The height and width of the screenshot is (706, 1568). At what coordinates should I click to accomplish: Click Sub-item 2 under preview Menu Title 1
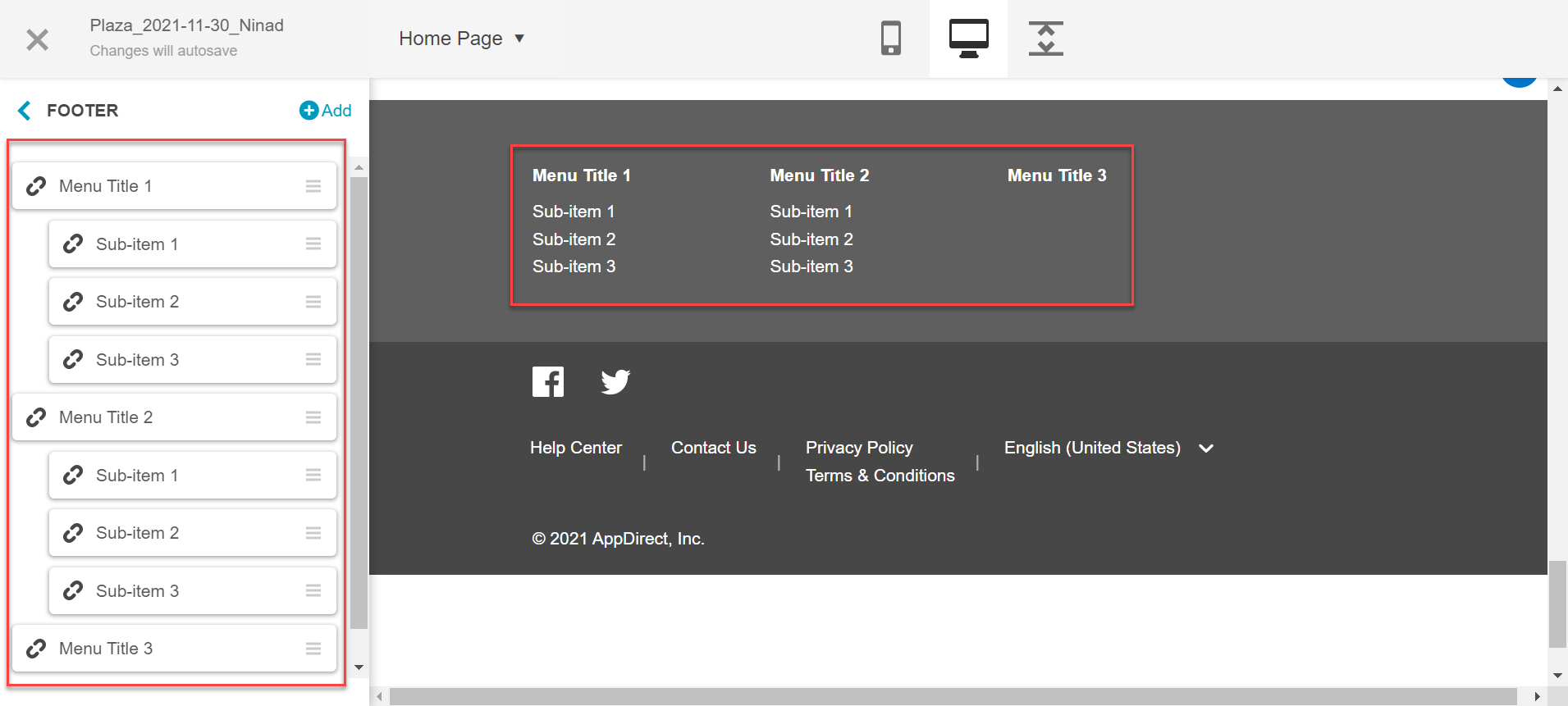click(x=574, y=239)
